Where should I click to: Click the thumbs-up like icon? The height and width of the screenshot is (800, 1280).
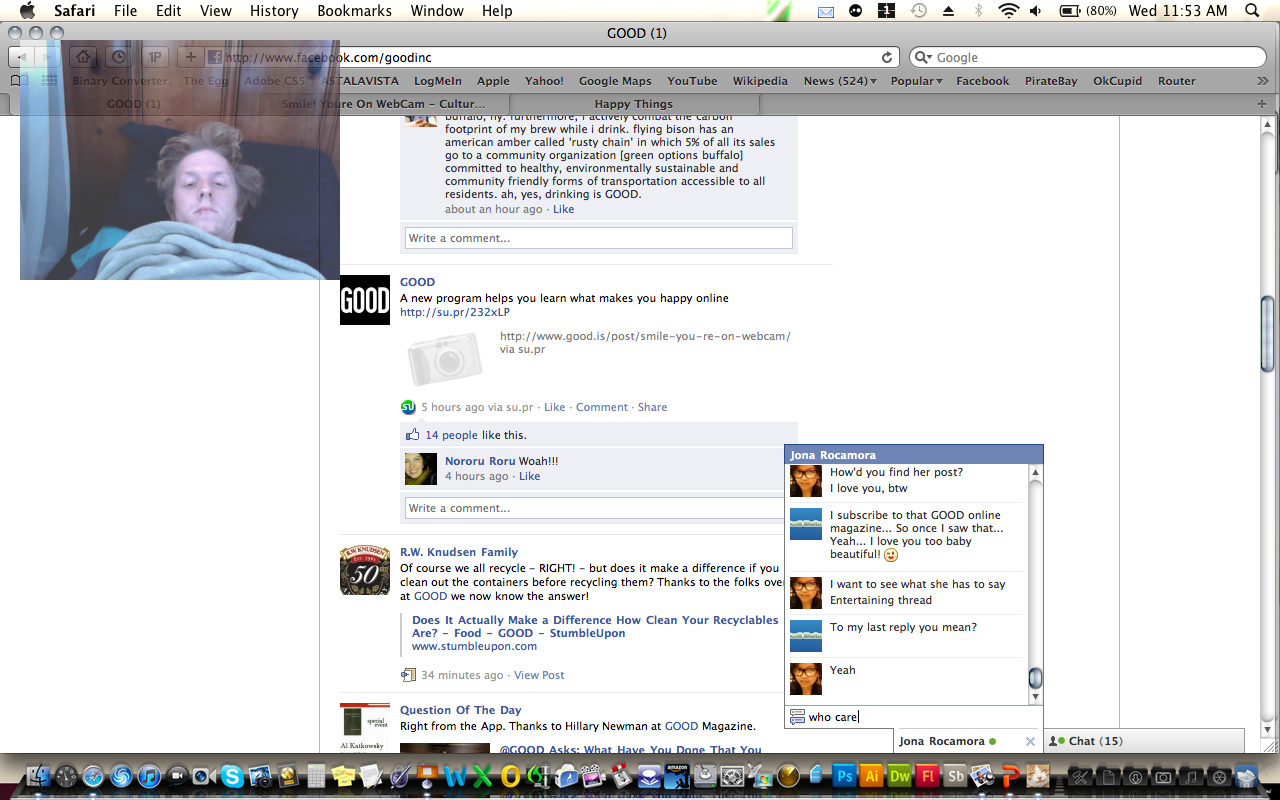click(412, 435)
